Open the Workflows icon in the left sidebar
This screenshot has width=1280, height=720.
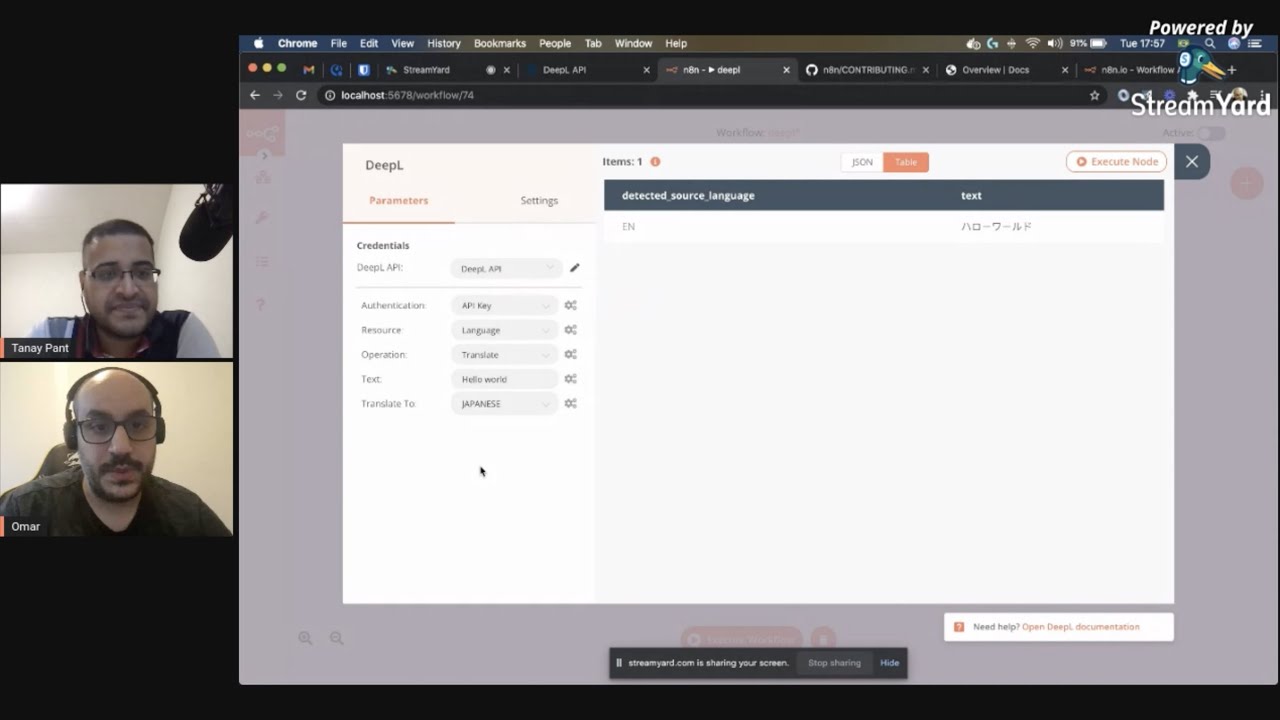[x=262, y=176]
